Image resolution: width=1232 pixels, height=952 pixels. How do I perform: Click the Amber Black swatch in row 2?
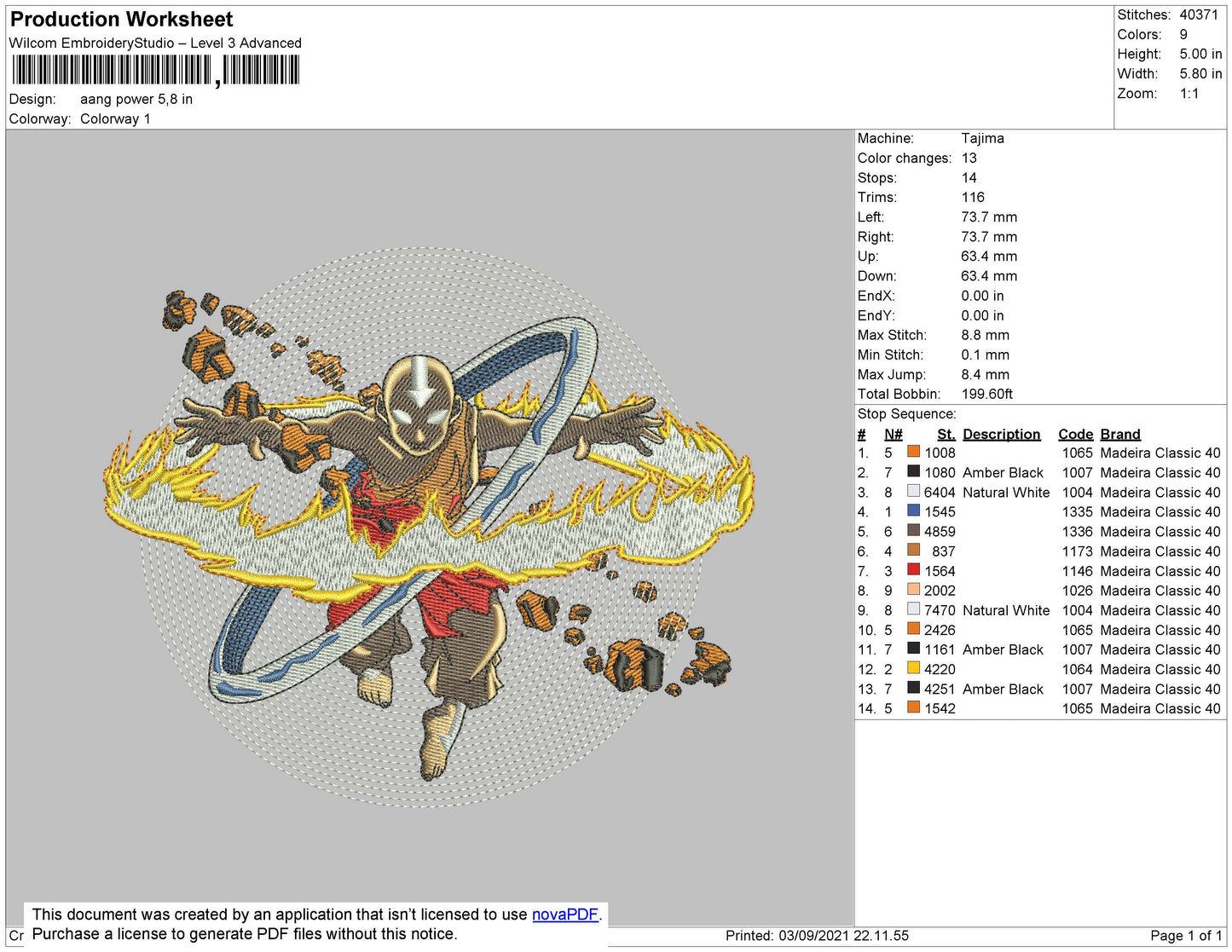click(x=913, y=471)
